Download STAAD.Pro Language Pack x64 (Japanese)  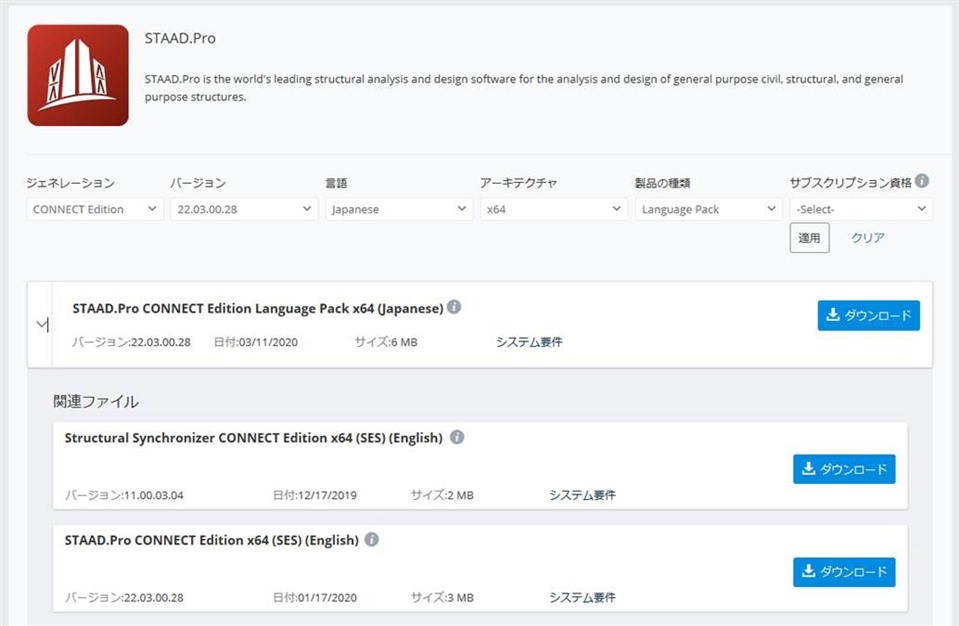pyautogui.click(x=868, y=315)
